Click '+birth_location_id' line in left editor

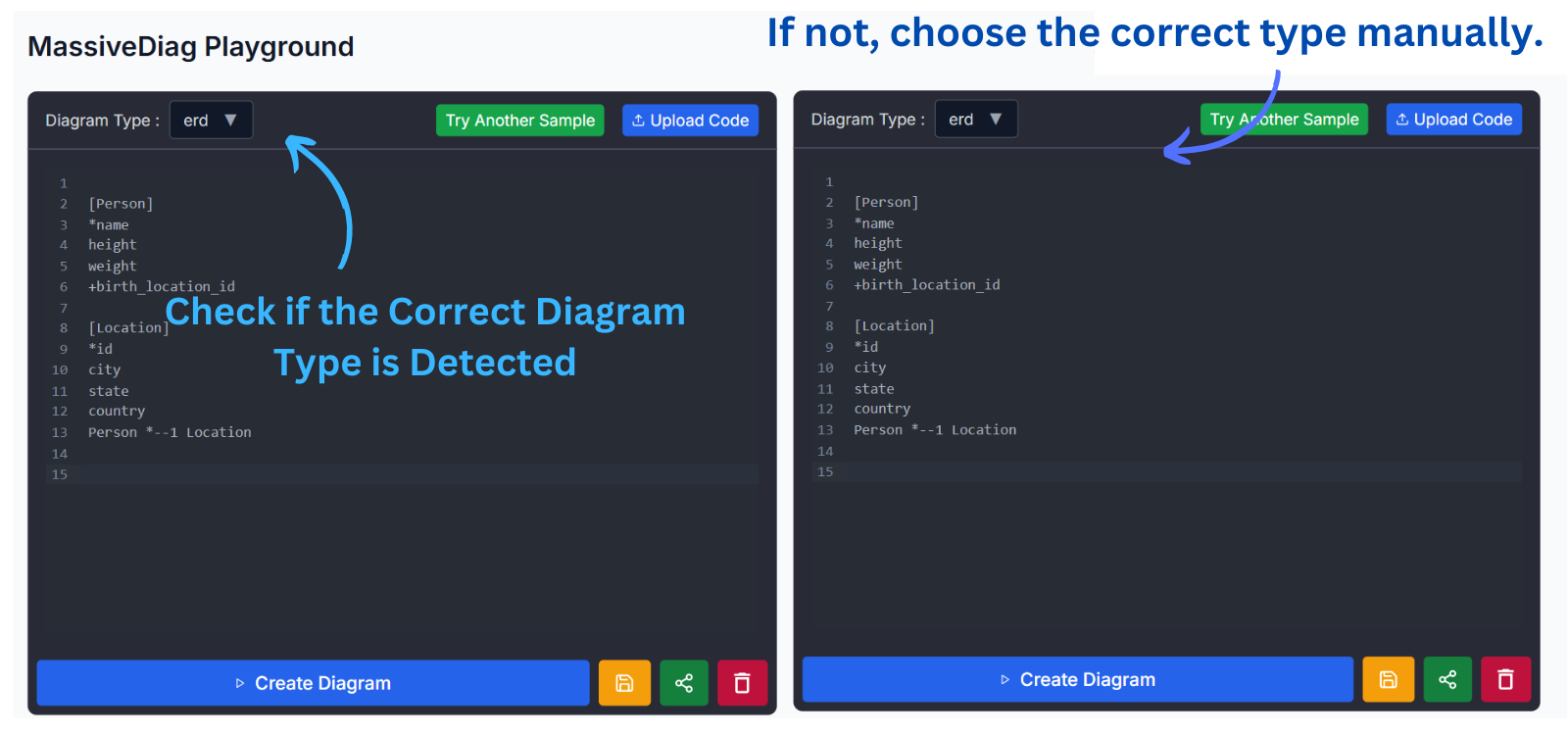coord(162,287)
